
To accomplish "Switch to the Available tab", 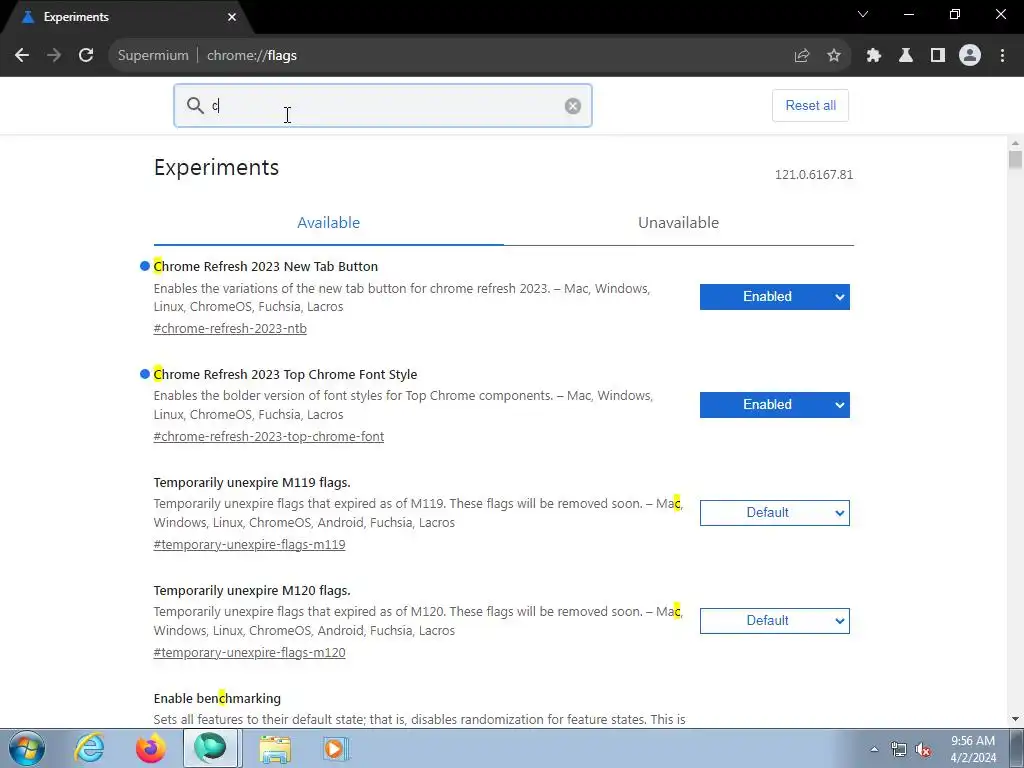I will (x=328, y=223).
